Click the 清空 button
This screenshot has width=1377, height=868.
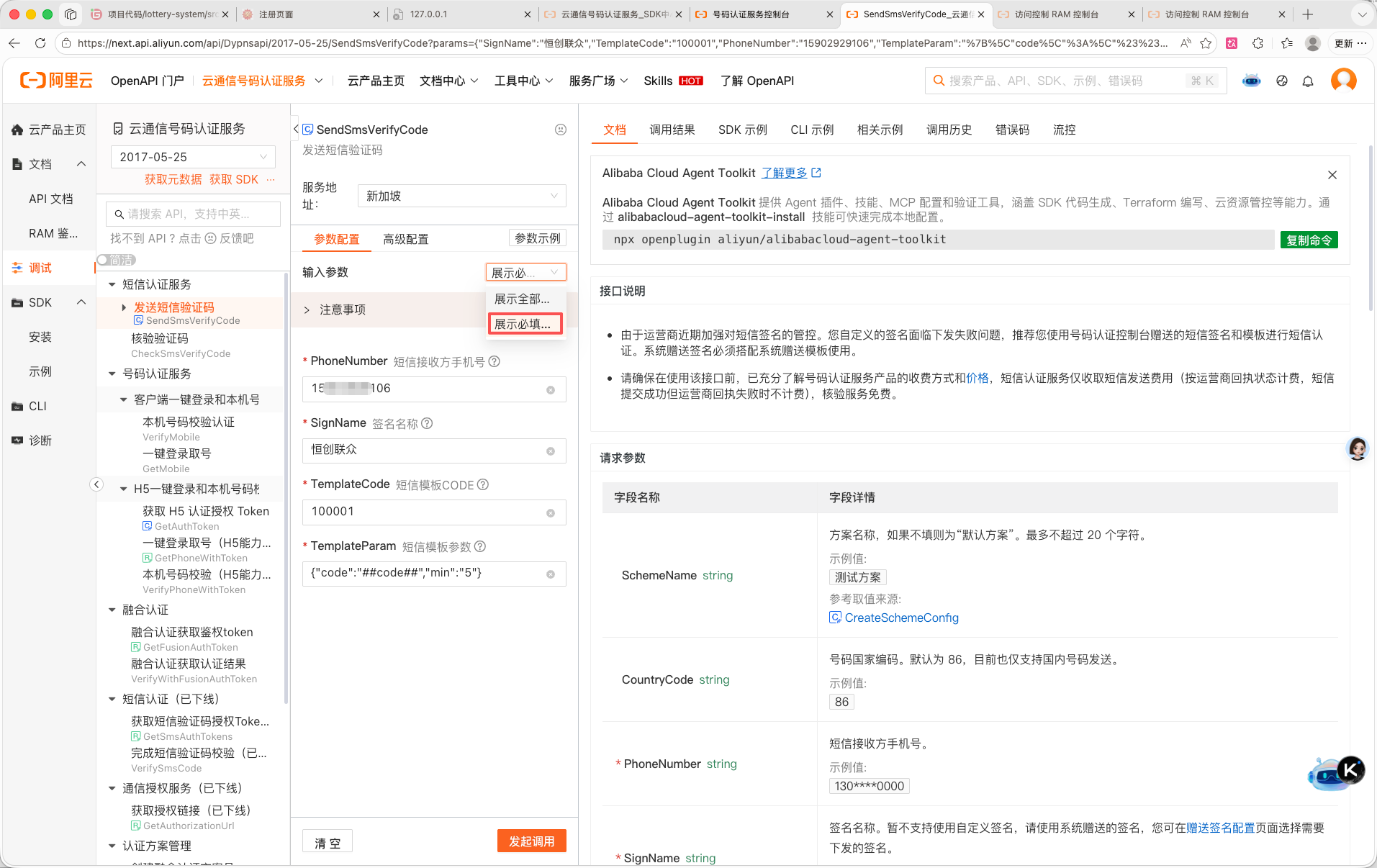coord(328,842)
